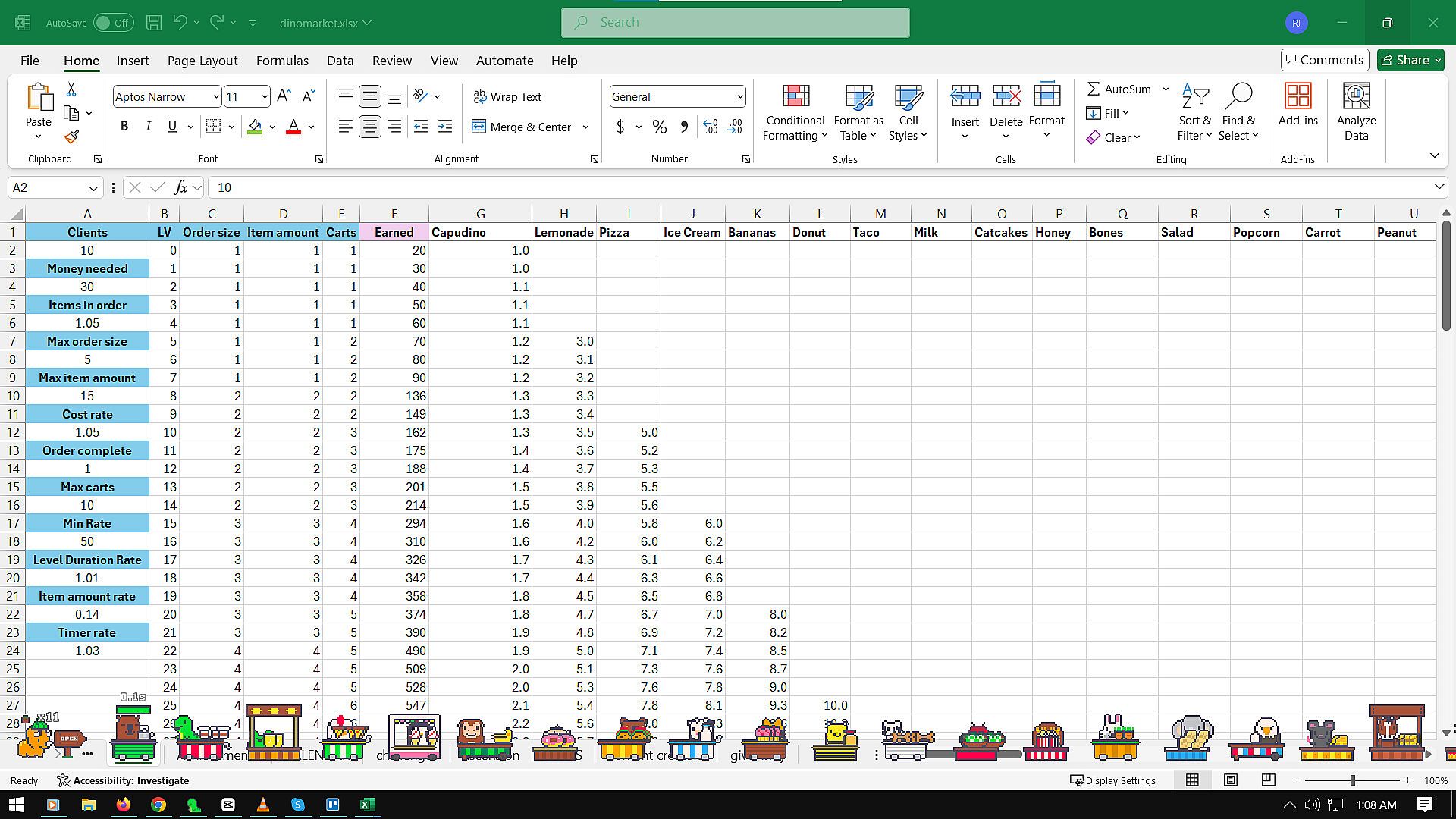Click the Increase Decimal icon
Image resolution: width=1456 pixels, height=819 pixels.
(711, 127)
